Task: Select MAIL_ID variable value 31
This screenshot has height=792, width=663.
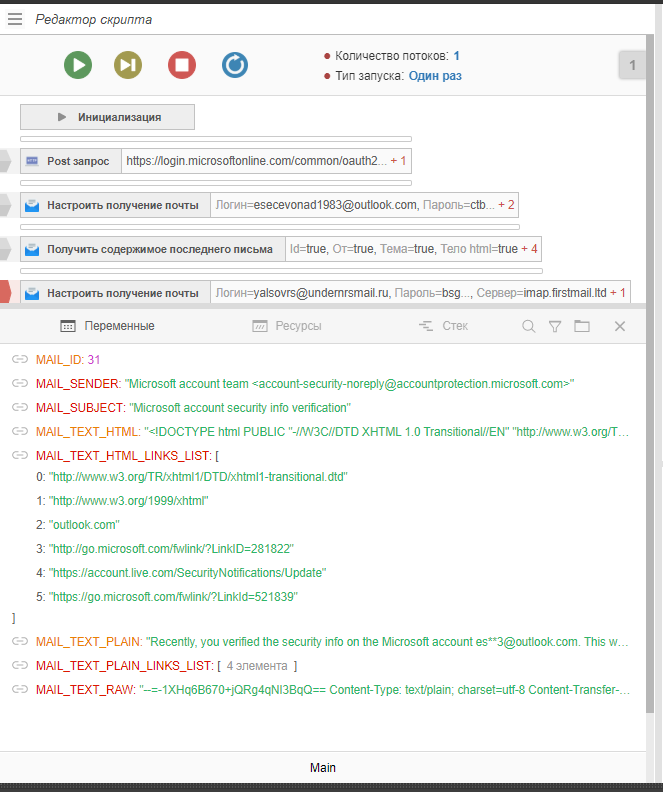Action: [x=94, y=360]
